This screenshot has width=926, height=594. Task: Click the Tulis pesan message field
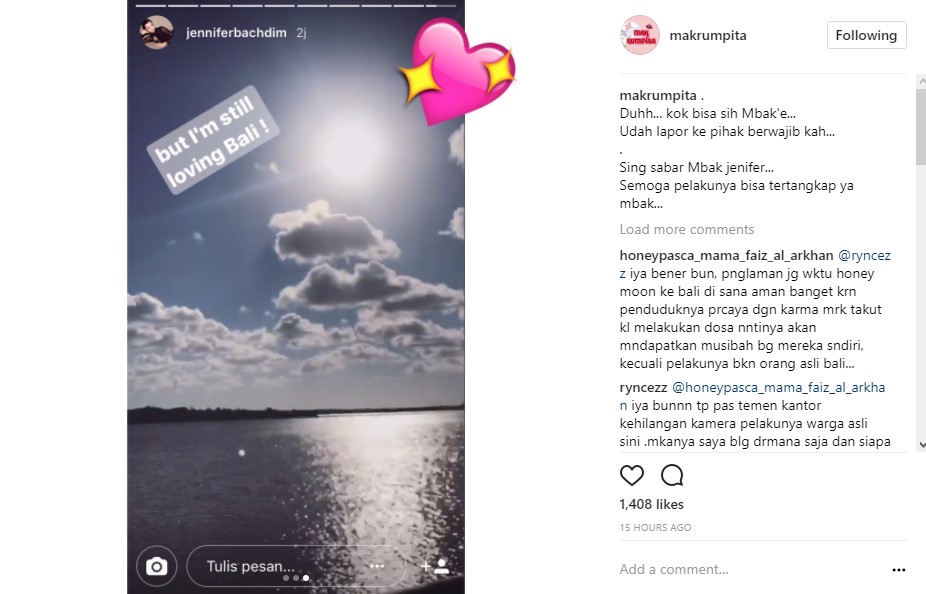pyautogui.click(x=296, y=566)
